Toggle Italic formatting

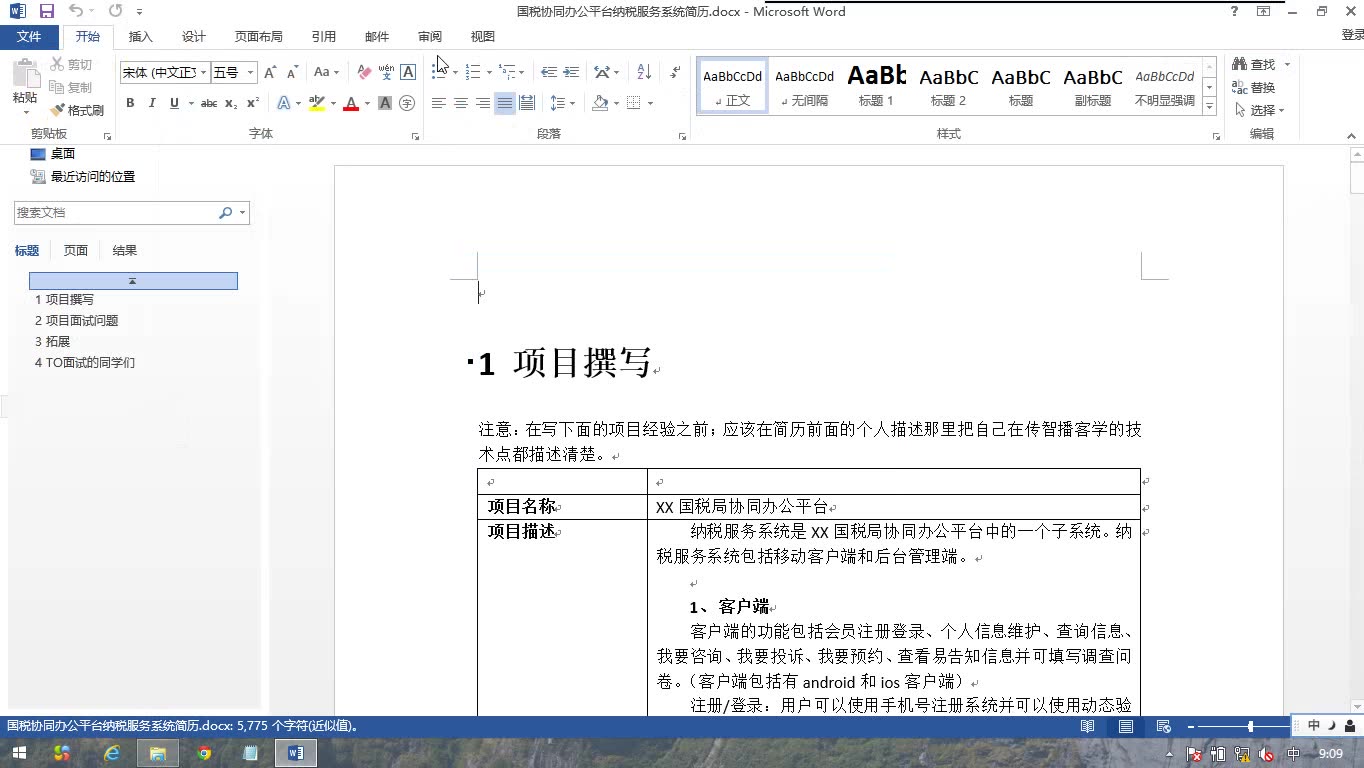[x=152, y=103]
